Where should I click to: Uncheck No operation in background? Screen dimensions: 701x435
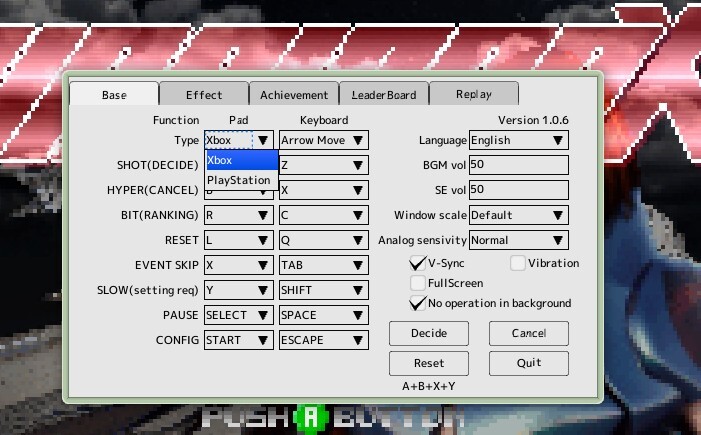pyautogui.click(x=418, y=303)
